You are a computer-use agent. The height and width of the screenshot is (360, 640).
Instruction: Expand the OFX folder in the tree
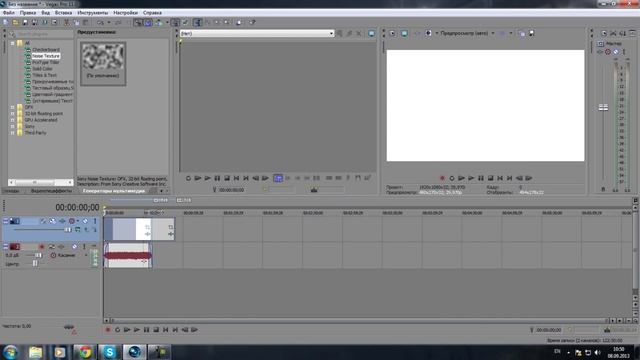[12, 107]
